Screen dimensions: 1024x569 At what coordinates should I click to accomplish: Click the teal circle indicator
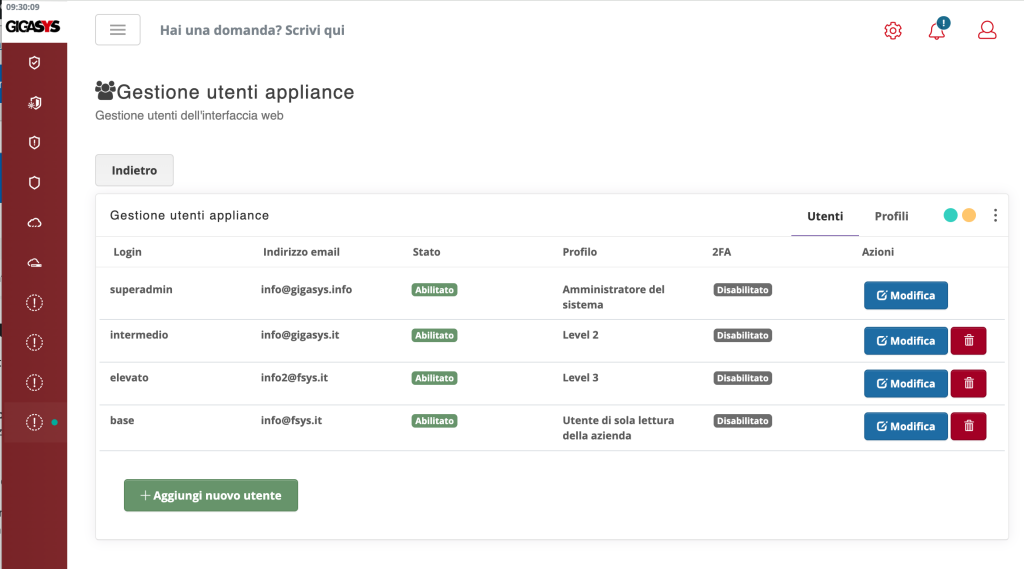tap(950, 215)
